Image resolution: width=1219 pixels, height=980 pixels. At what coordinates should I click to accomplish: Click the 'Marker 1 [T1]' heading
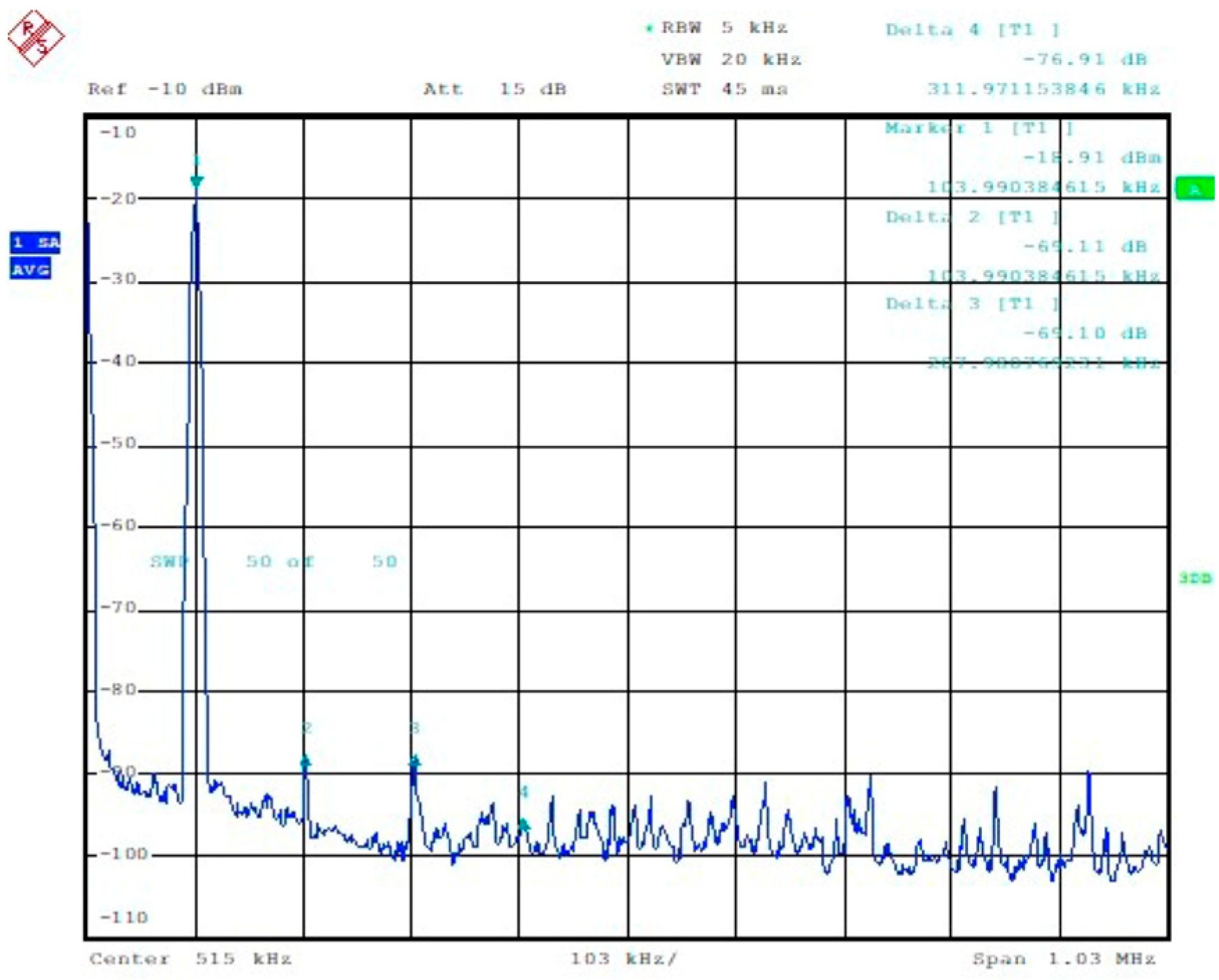(980, 128)
